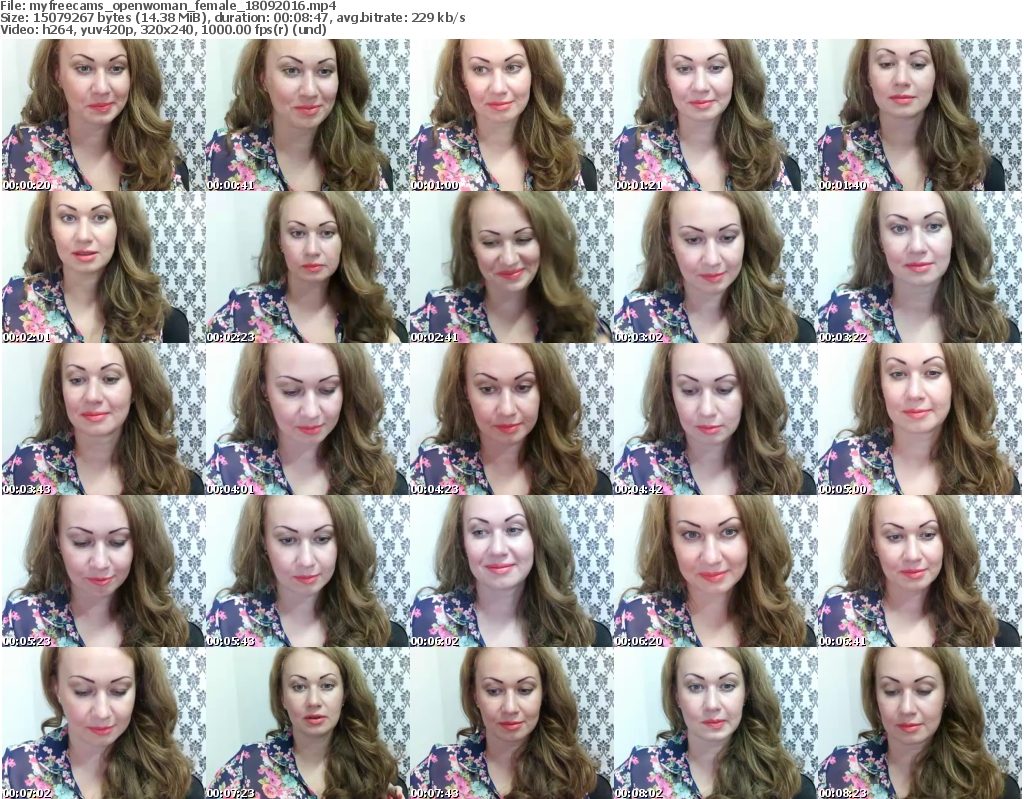Click the frame stamped 00:03:43
Screen dimensions: 1024x799
103,419
